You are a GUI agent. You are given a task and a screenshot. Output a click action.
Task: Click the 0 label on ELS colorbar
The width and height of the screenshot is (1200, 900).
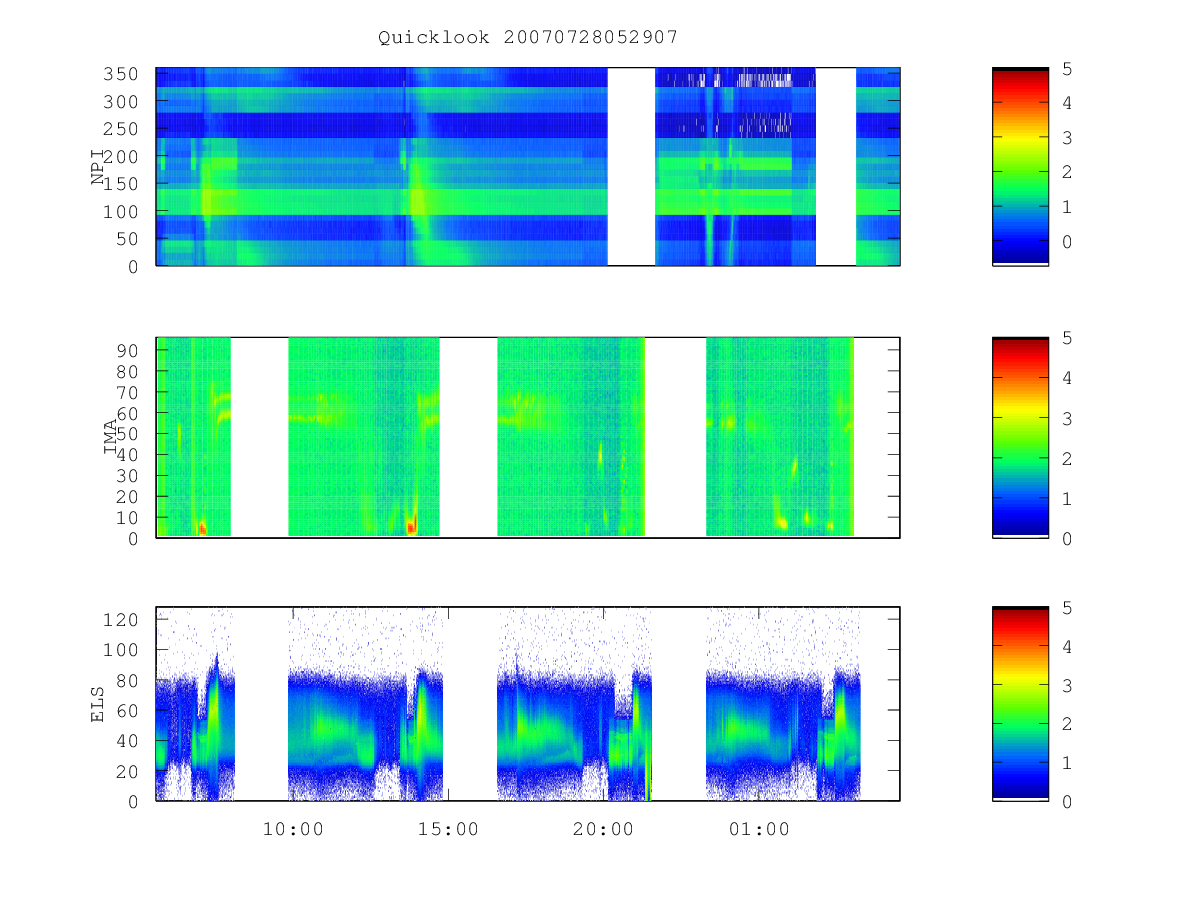coord(1068,801)
